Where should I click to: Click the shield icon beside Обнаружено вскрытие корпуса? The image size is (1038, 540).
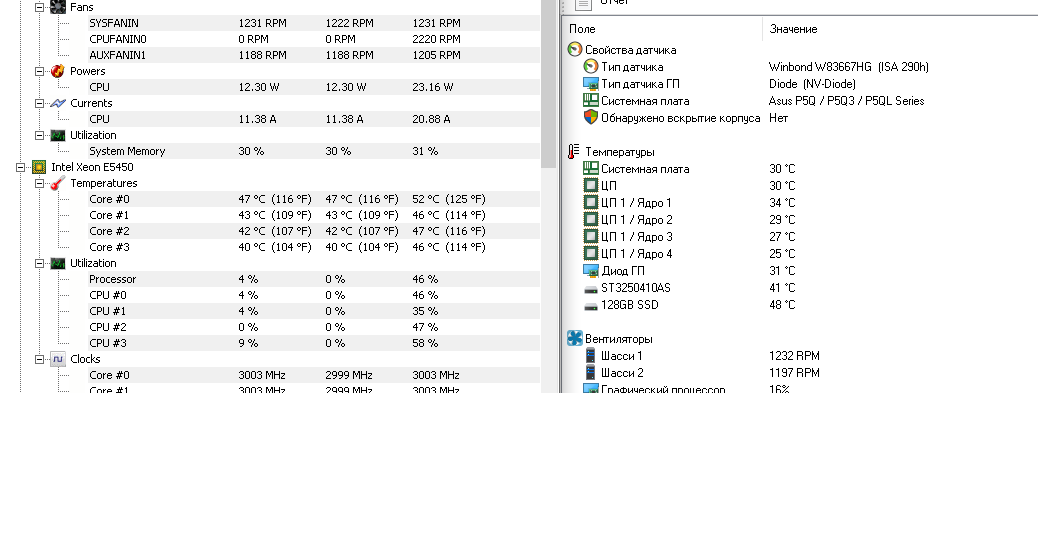[x=591, y=118]
